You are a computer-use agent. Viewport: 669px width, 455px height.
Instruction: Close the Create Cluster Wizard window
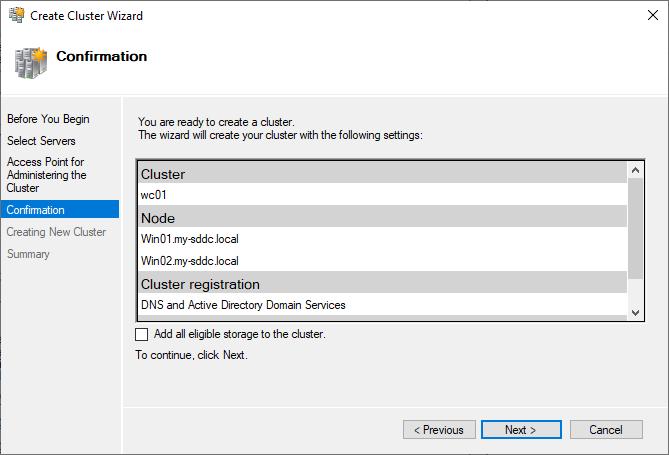pos(646,15)
